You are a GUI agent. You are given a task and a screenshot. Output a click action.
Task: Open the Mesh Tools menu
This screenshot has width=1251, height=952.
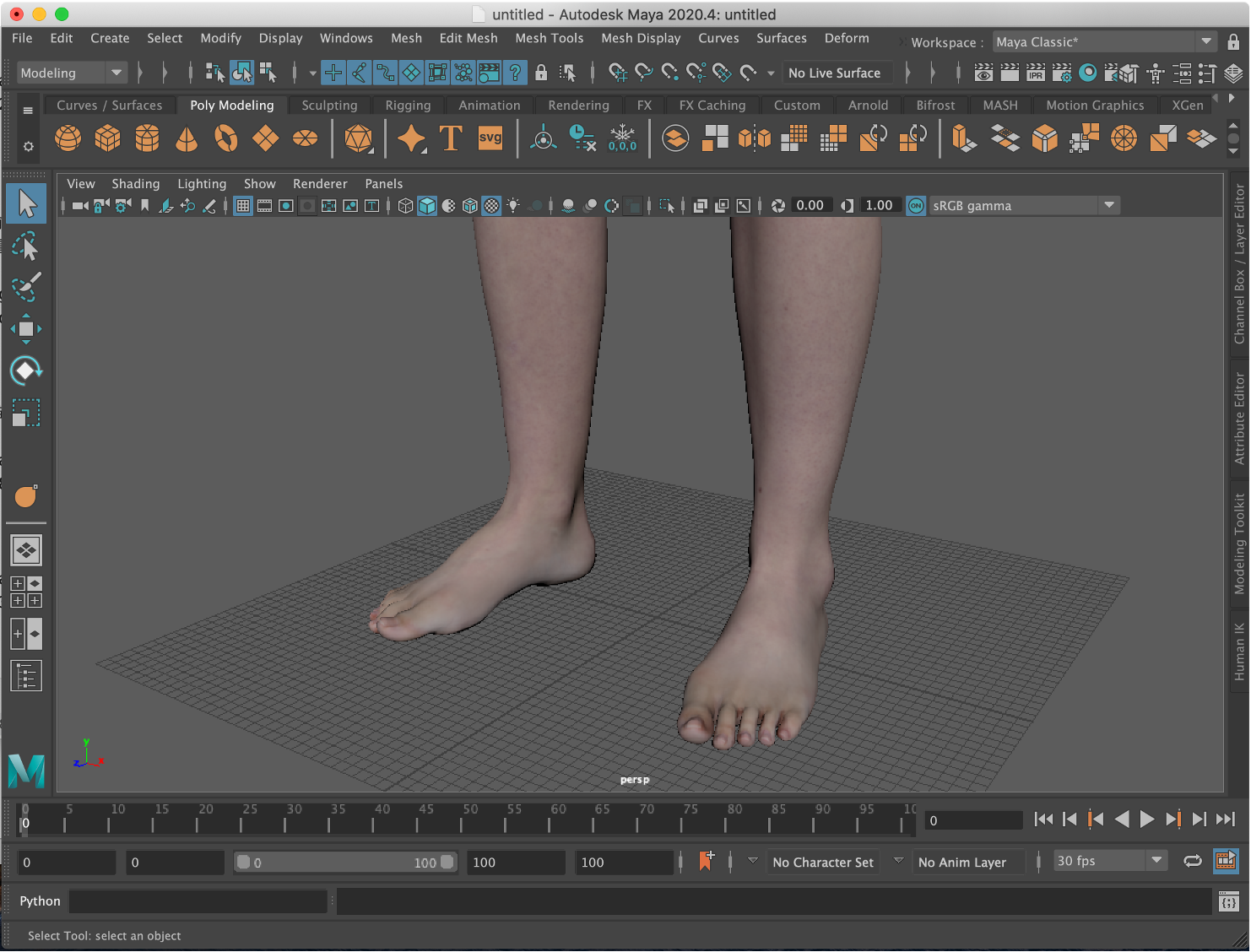pos(549,38)
